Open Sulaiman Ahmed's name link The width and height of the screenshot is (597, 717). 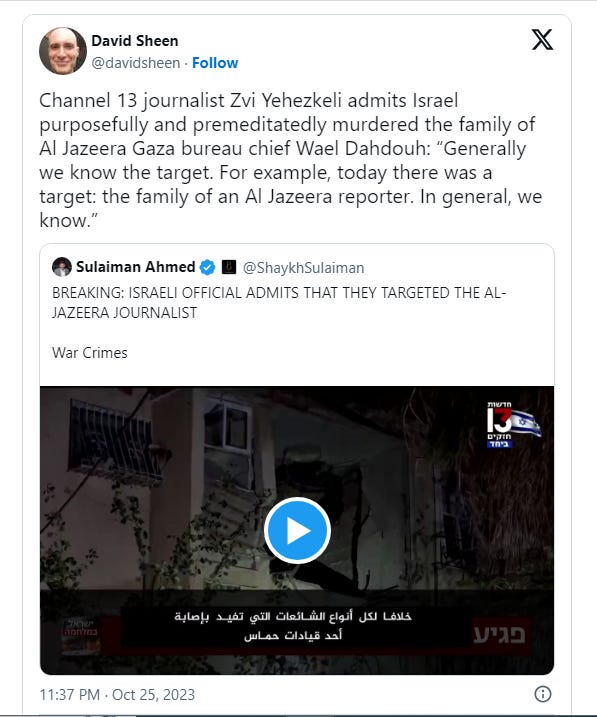[135, 267]
